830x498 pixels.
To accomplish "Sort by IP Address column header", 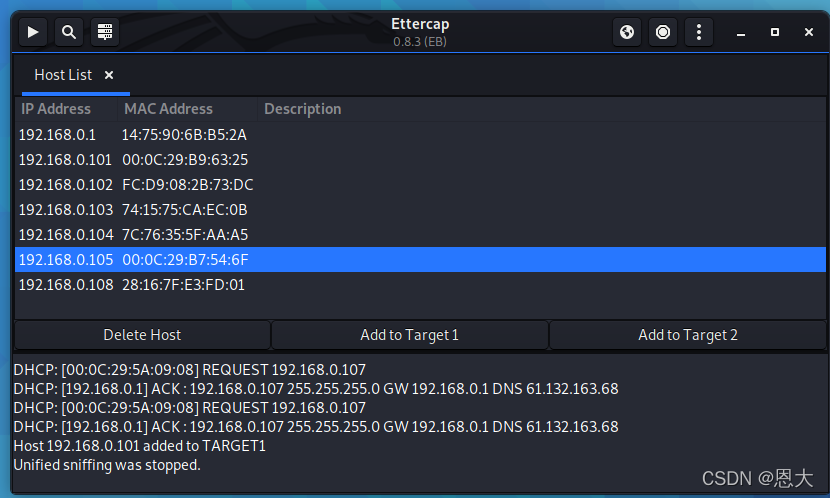I will click(x=57, y=109).
